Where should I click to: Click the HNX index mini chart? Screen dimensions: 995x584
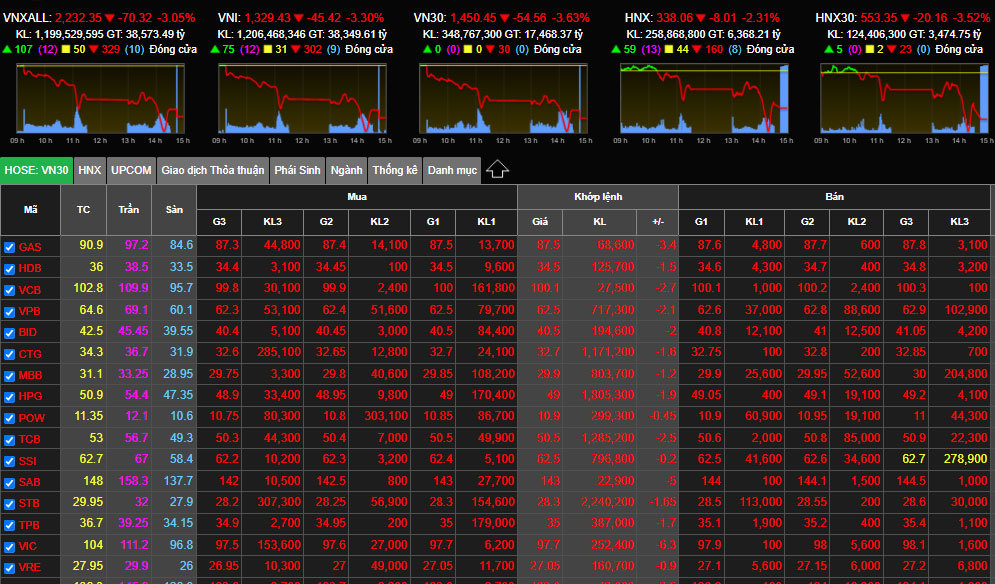click(x=703, y=98)
